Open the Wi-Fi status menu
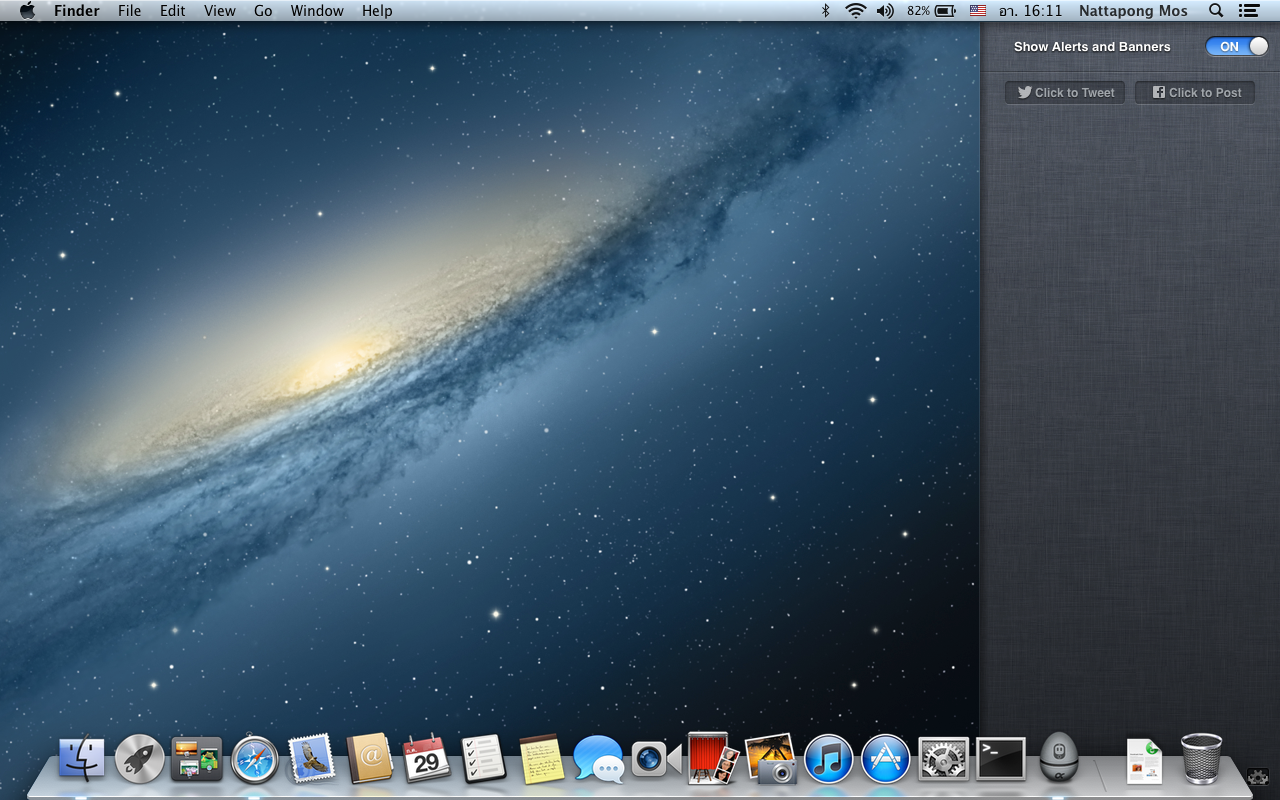1280x800 pixels. coord(855,11)
